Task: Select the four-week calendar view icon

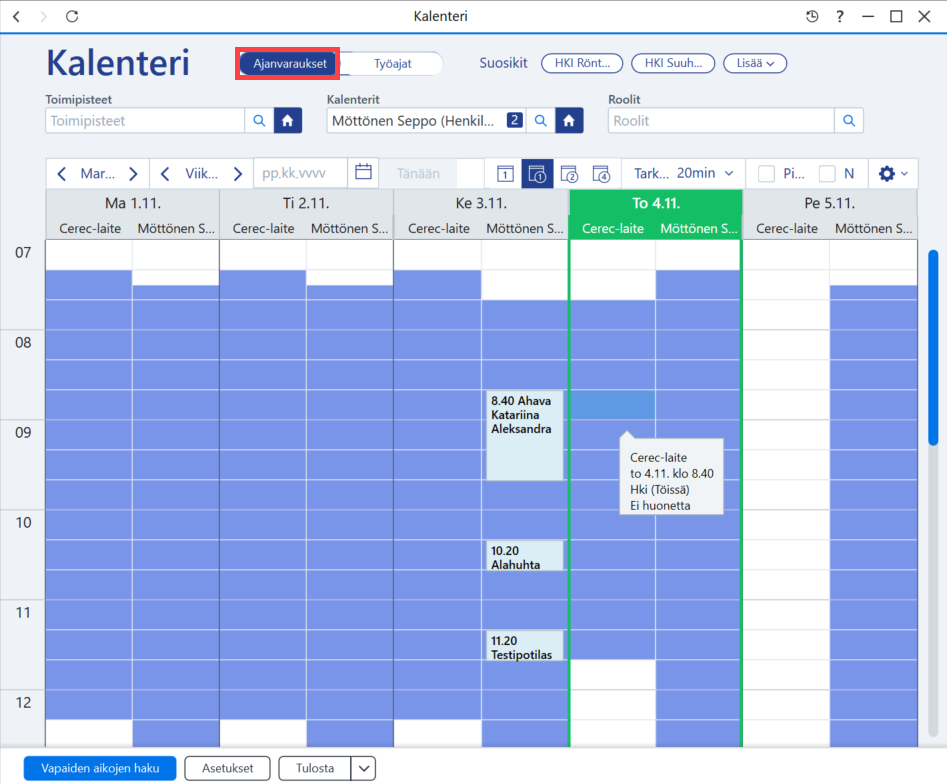Action: [x=601, y=174]
